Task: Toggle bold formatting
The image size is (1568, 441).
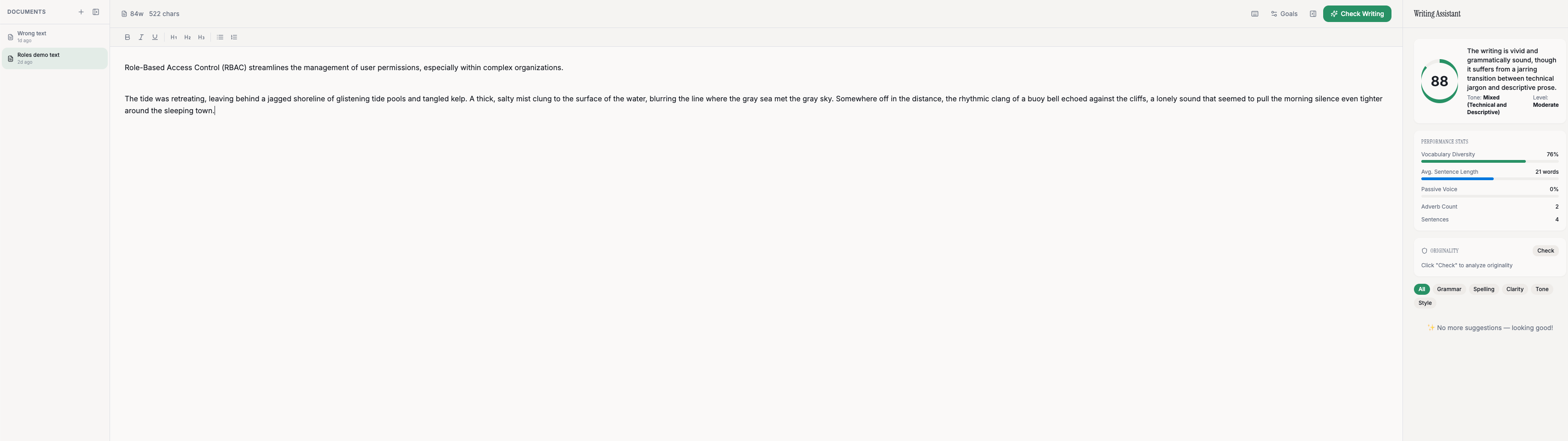Action: click(x=127, y=37)
